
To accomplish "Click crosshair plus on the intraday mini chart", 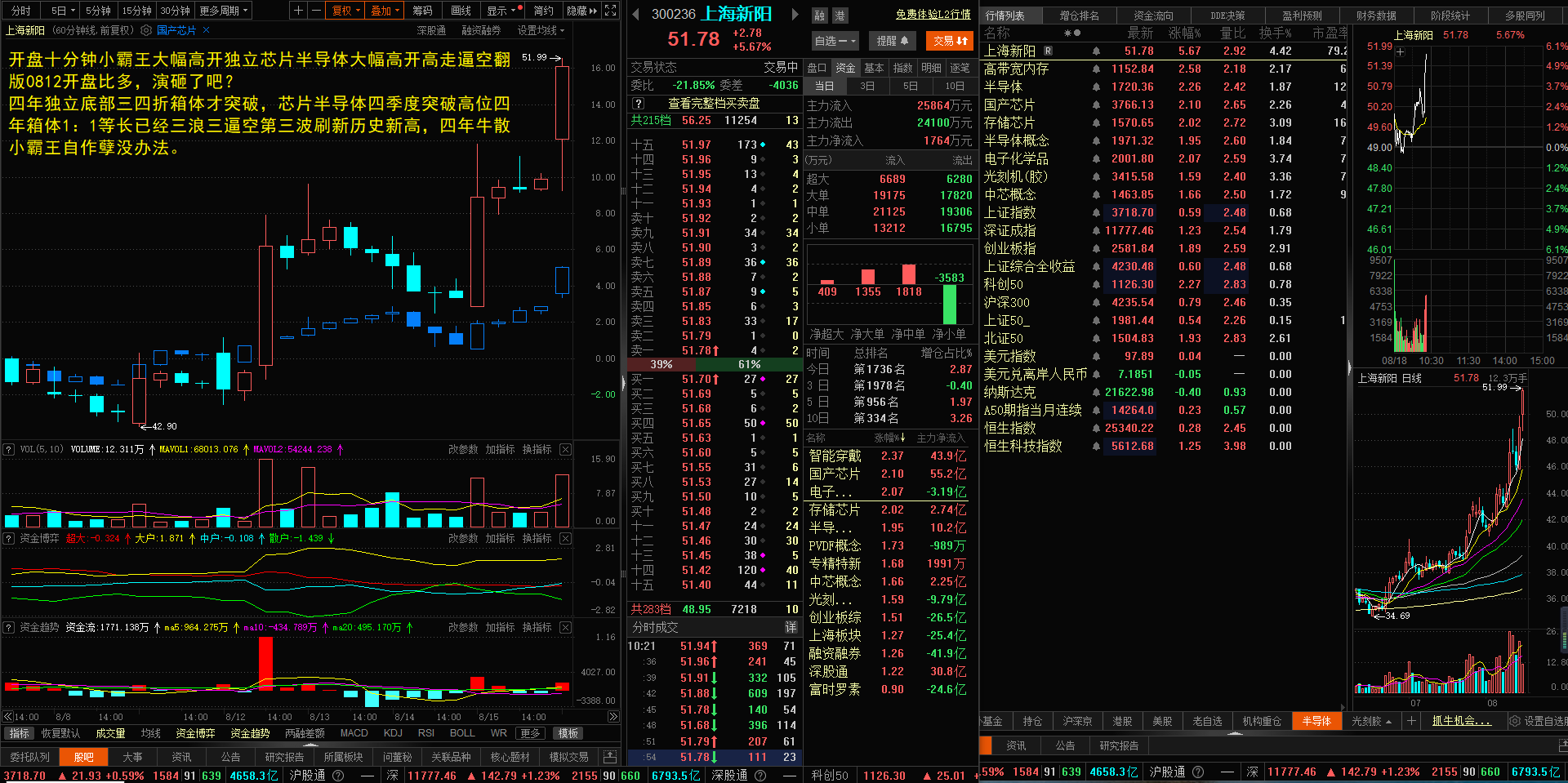I will pyautogui.click(x=1401, y=52).
